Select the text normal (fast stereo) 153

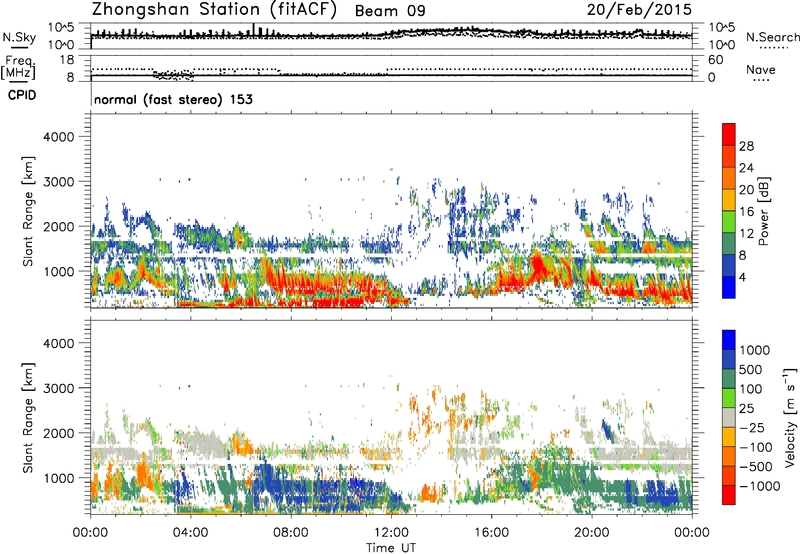173,99
